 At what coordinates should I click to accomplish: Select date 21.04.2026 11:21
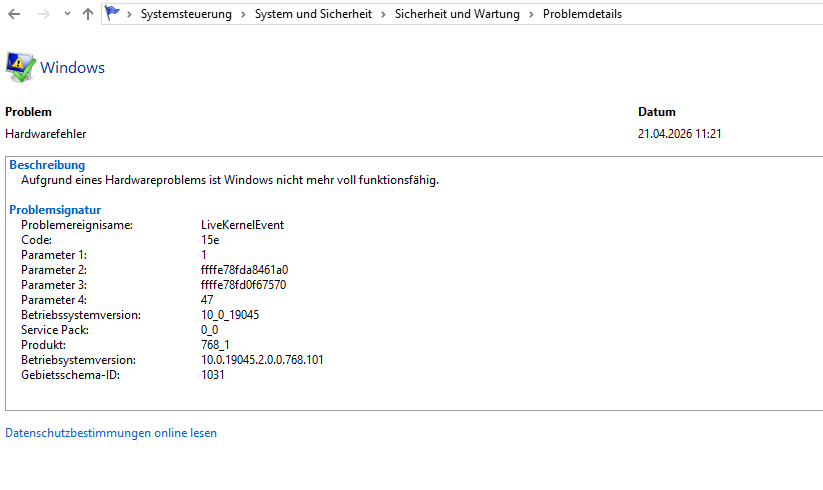[680, 134]
